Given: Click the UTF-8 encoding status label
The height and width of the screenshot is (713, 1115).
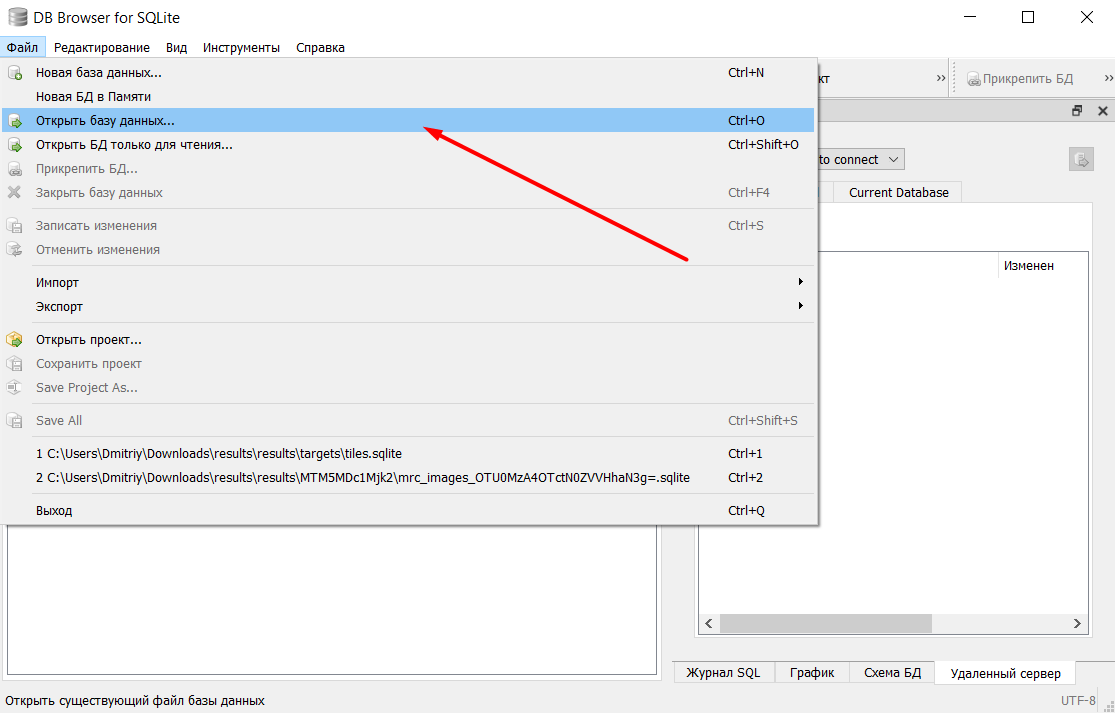Looking at the screenshot, I should [x=1078, y=700].
